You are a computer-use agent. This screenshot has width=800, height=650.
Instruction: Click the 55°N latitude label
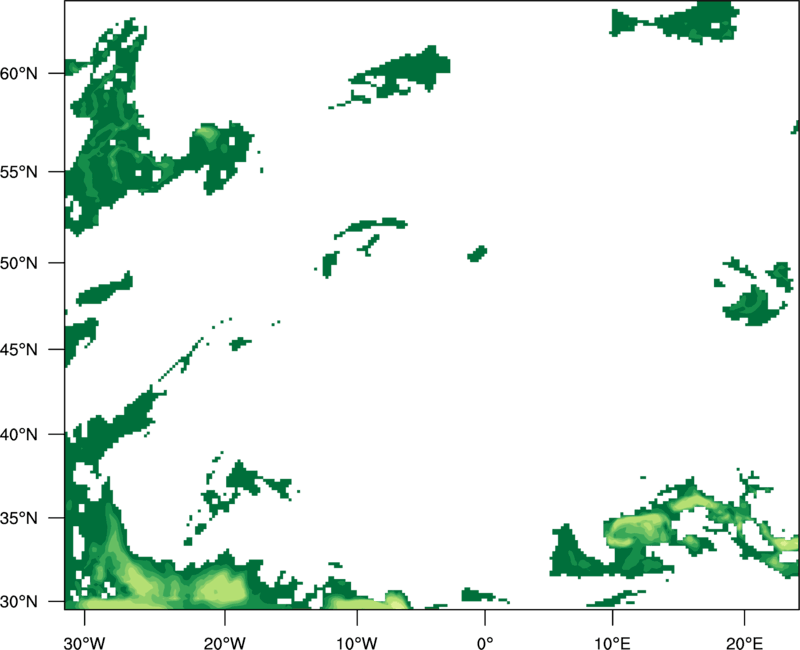[x=19, y=172]
